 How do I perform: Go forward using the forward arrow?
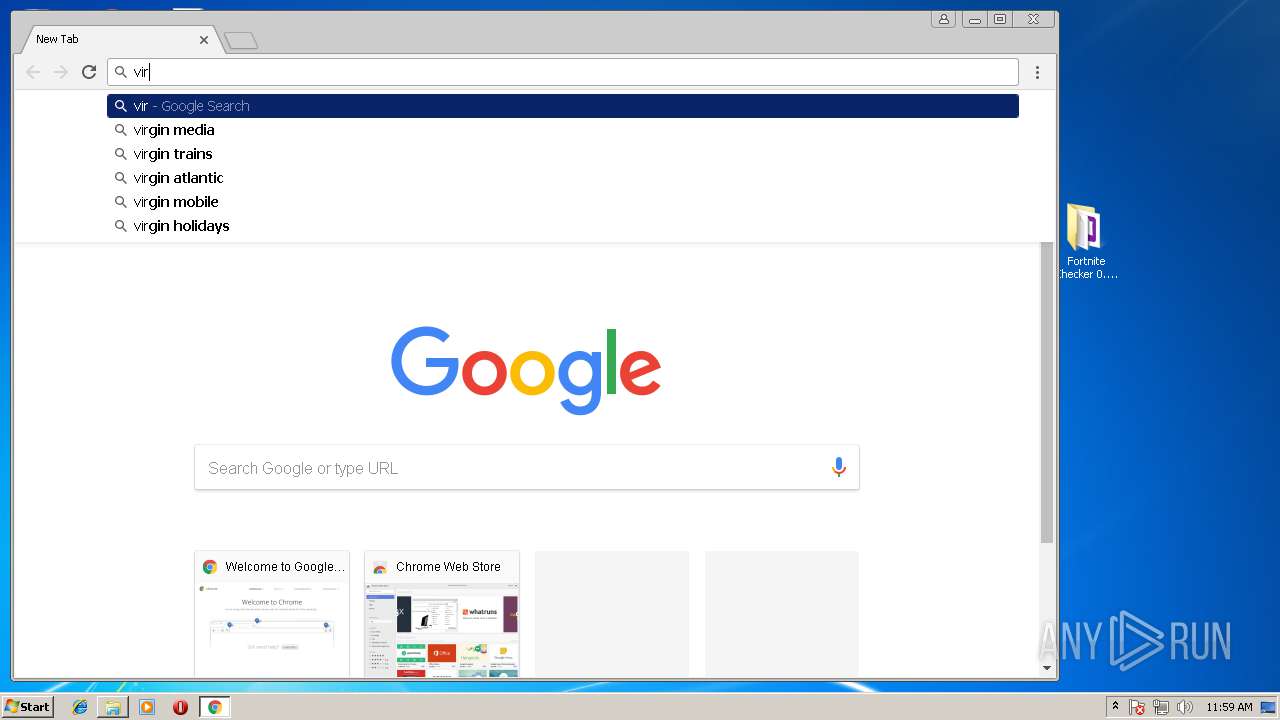tap(61, 72)
